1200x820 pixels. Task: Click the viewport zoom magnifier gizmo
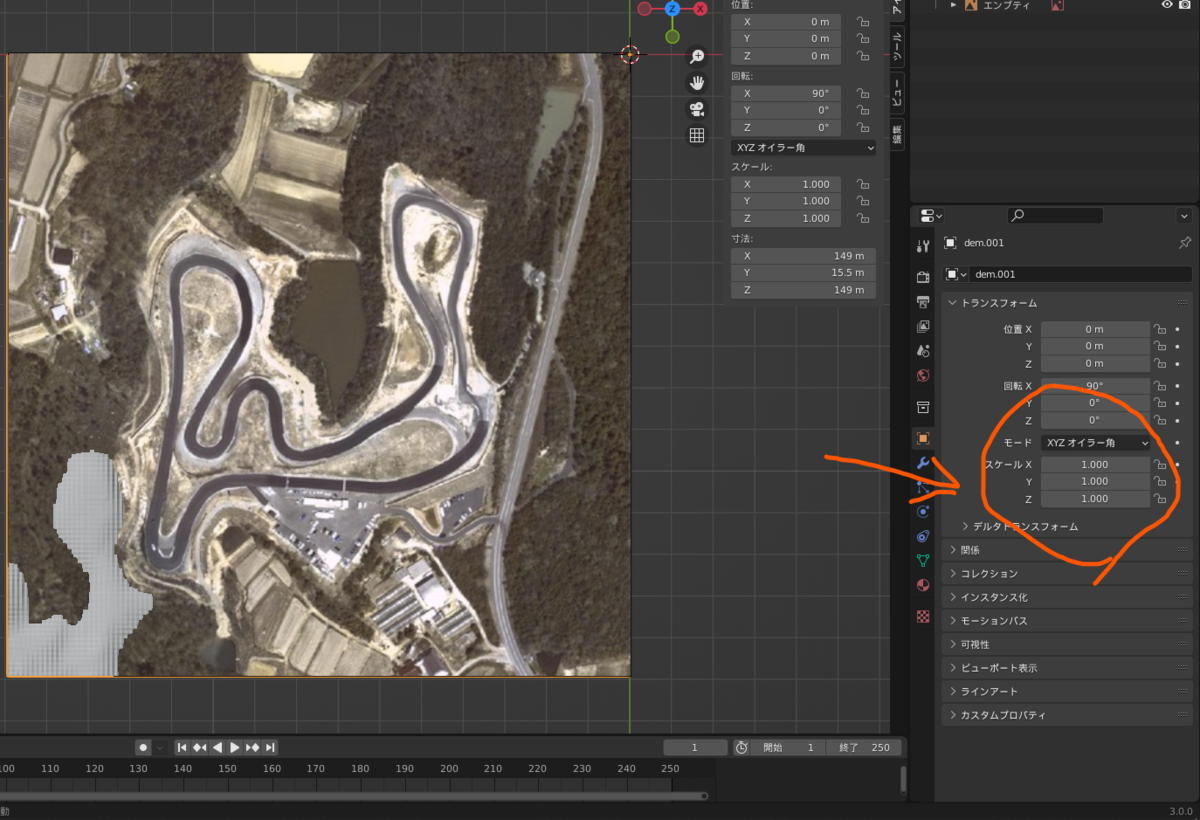point(697,57)
